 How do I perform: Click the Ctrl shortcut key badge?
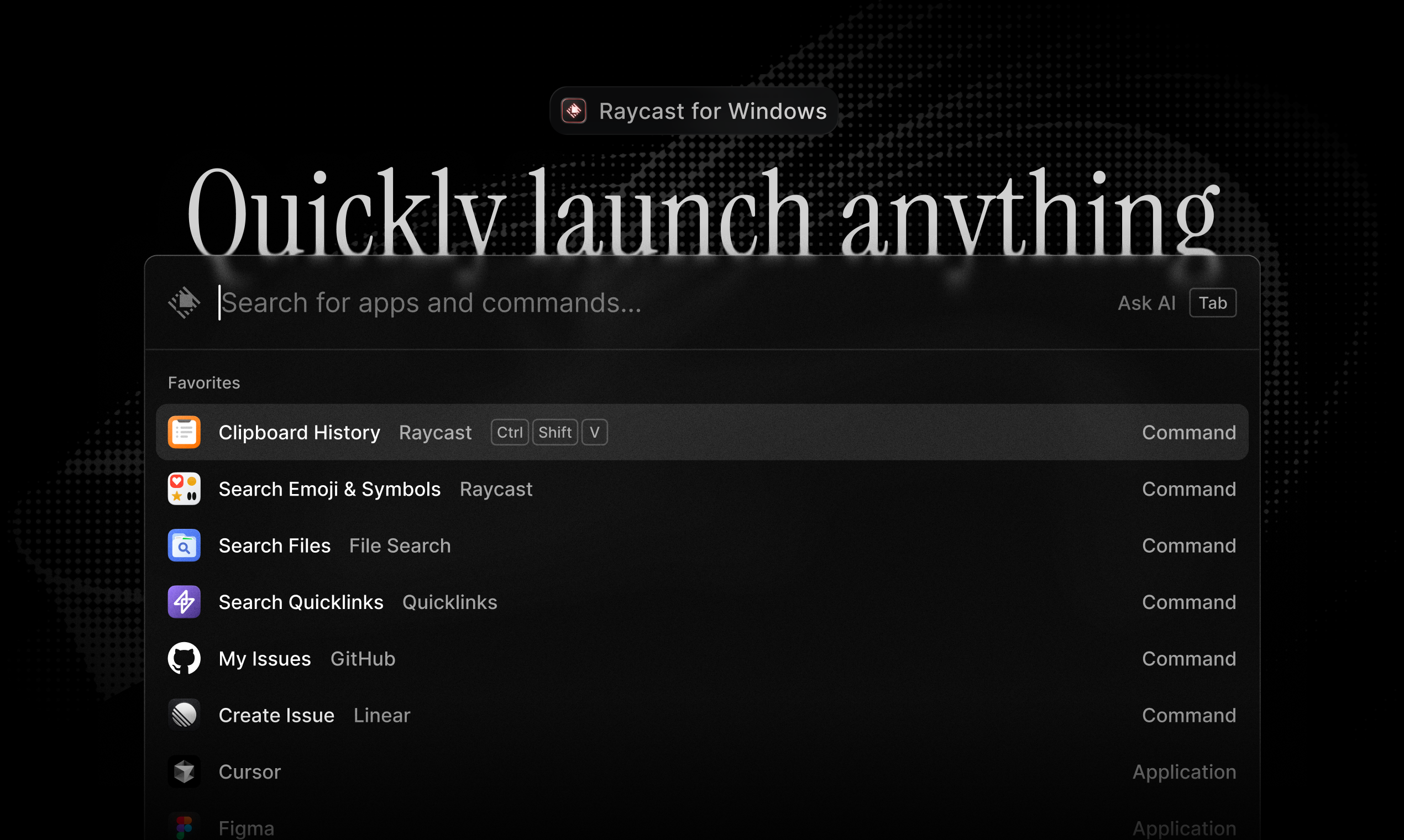click(509, 432)
